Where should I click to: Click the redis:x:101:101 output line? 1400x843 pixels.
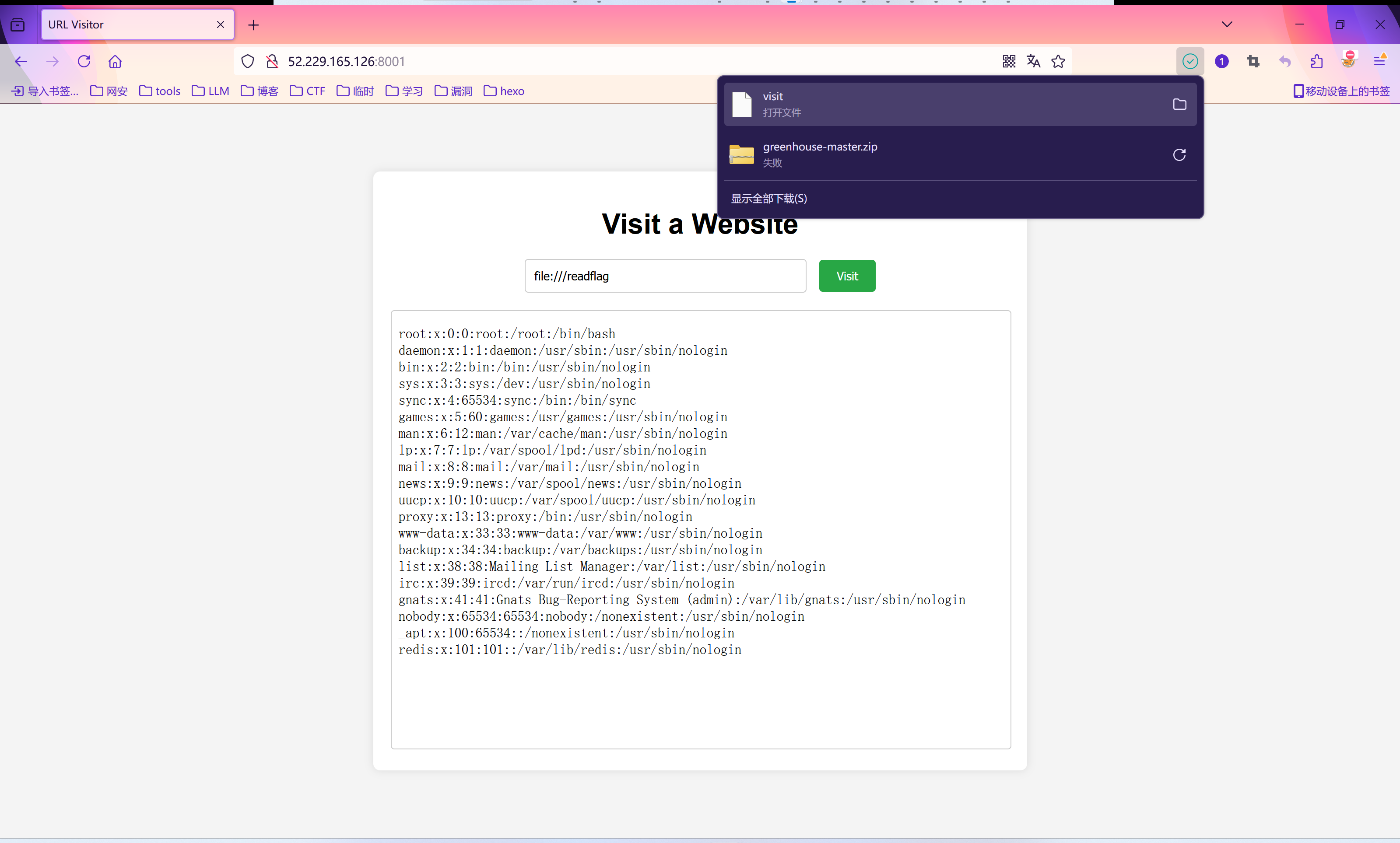tap(570, 650)
